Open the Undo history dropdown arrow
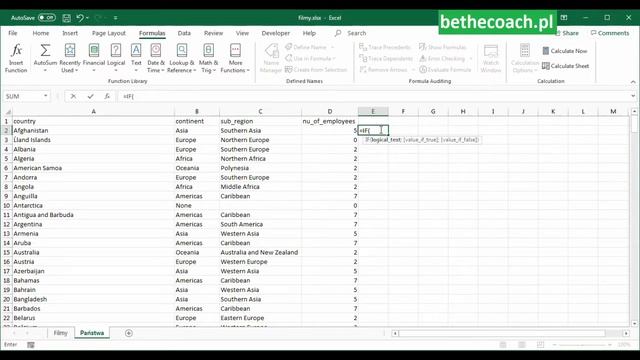Screen dimensions: 640x360 87,18
